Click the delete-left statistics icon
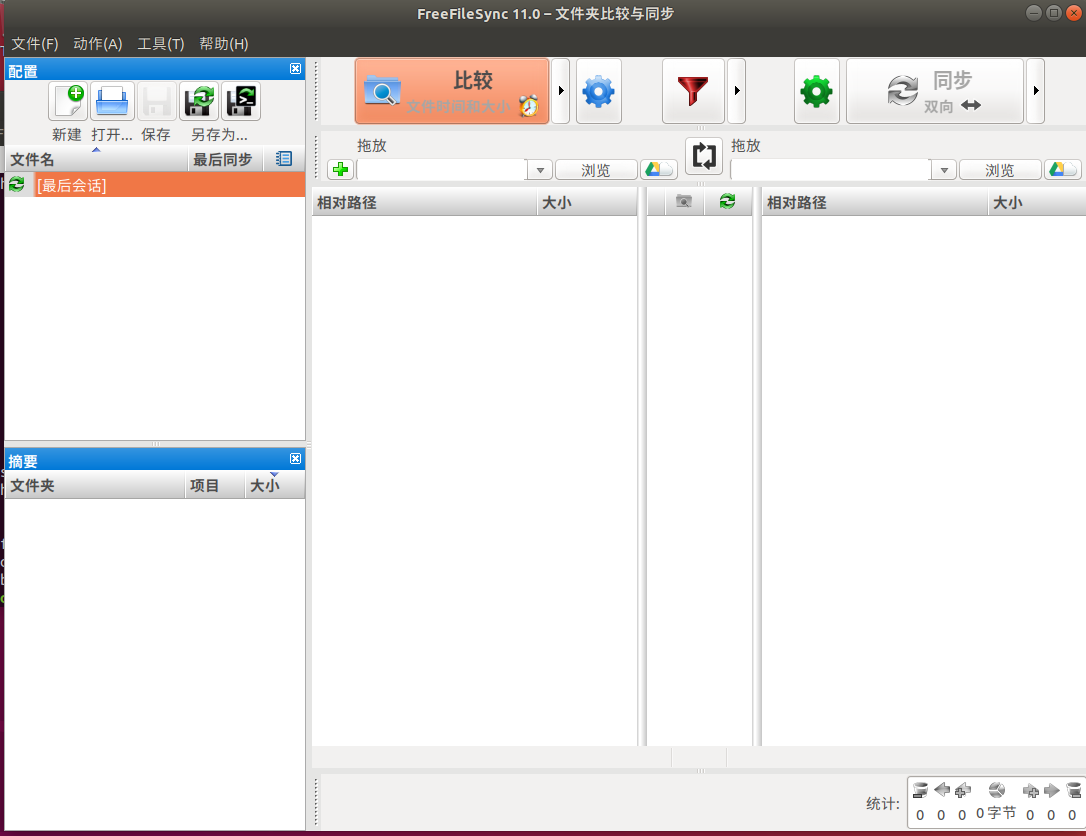Image resolution: width=1086 pixels, height=836 pixels. [x=920, y=790]
